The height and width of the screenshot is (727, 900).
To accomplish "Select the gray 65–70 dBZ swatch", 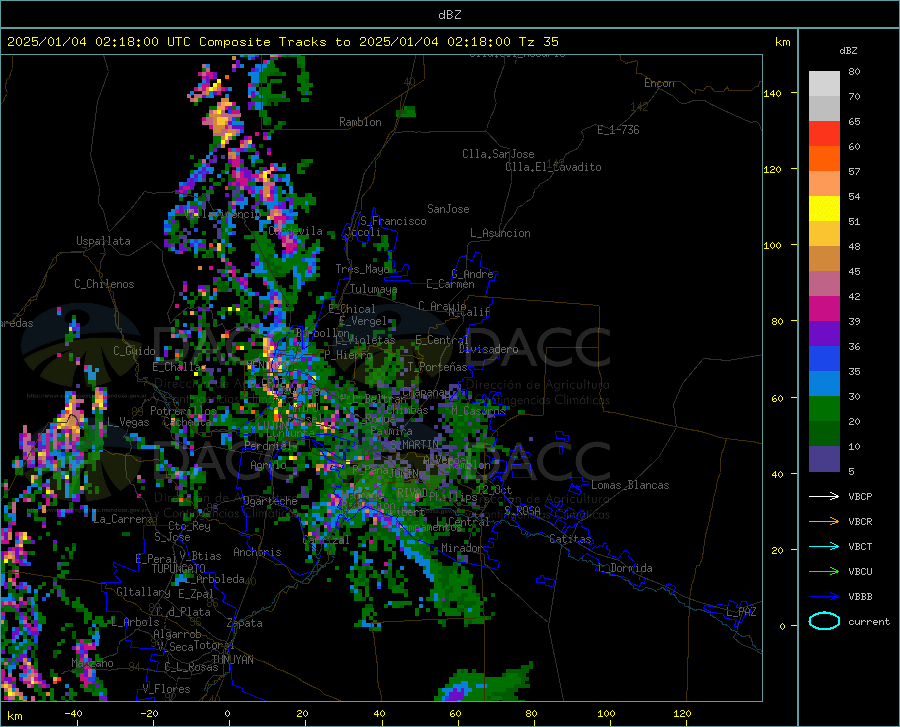I will [x=824, y=108].
